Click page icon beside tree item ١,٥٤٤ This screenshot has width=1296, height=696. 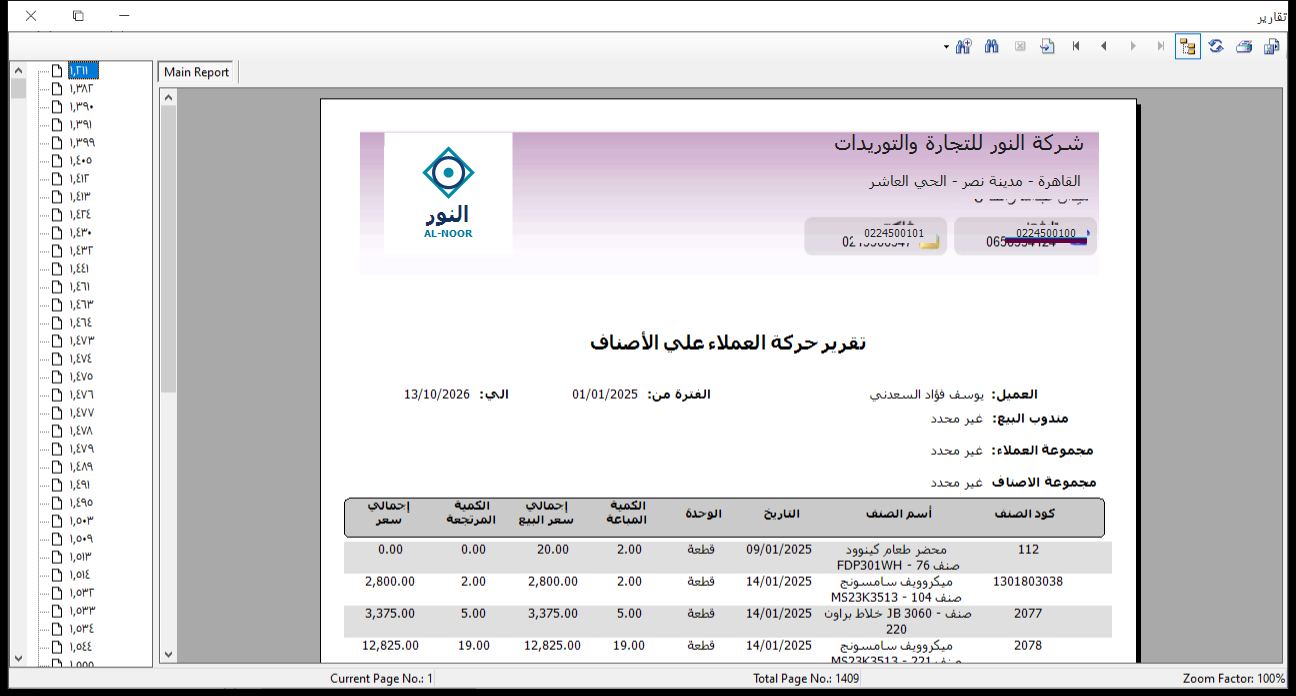tap(57, 647)
